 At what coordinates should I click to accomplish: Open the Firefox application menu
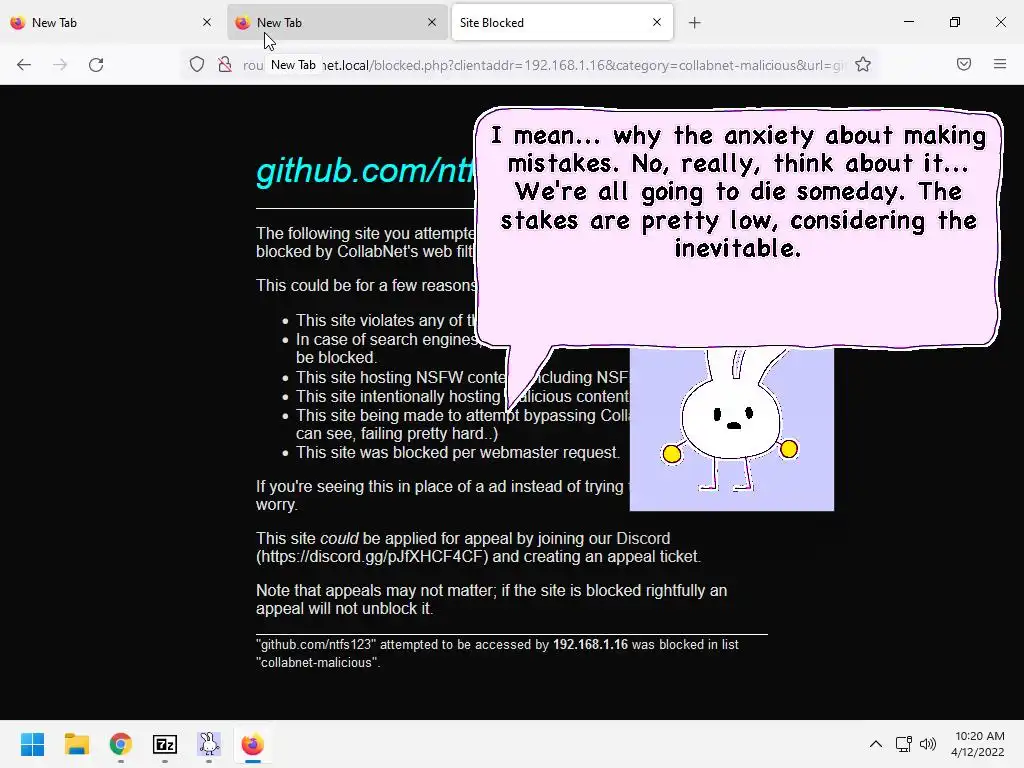point(1000,64)
